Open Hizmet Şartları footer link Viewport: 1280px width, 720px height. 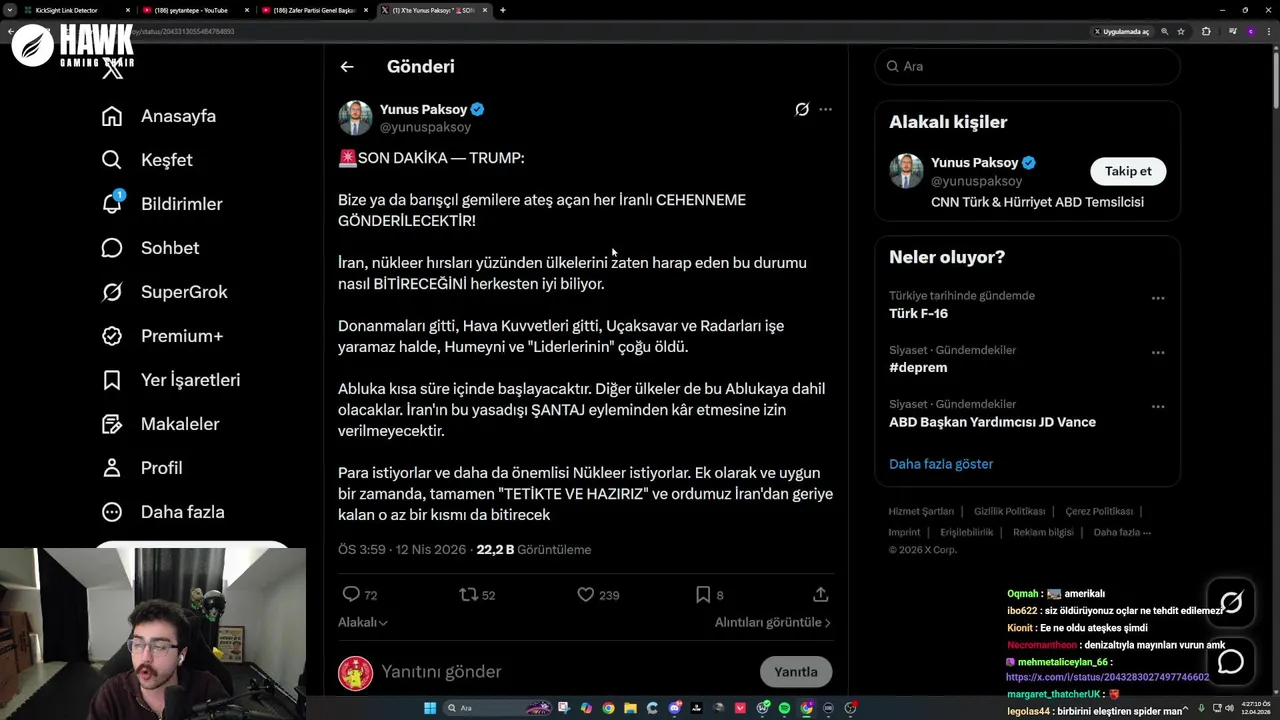[921, 511]
